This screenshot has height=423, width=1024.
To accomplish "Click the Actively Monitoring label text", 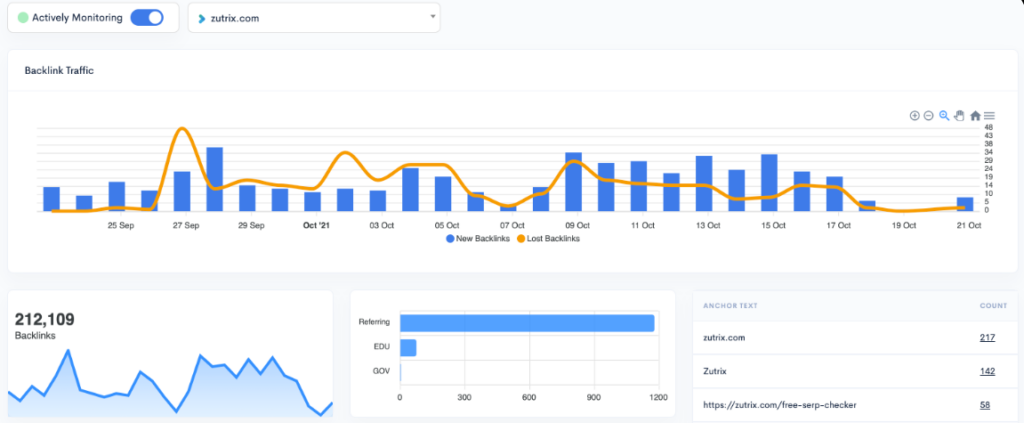I will click(x=77, y=18).
